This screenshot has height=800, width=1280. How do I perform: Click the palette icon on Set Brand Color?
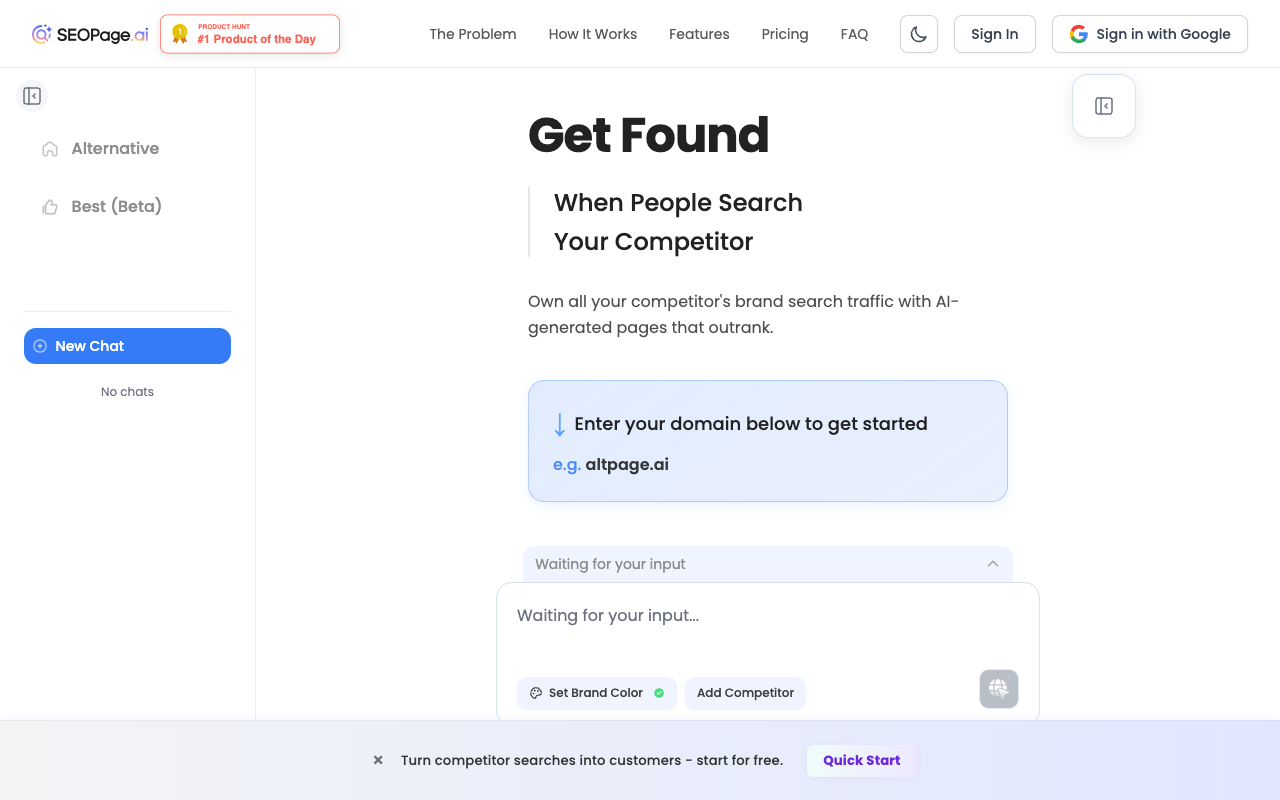pos(535,692)
